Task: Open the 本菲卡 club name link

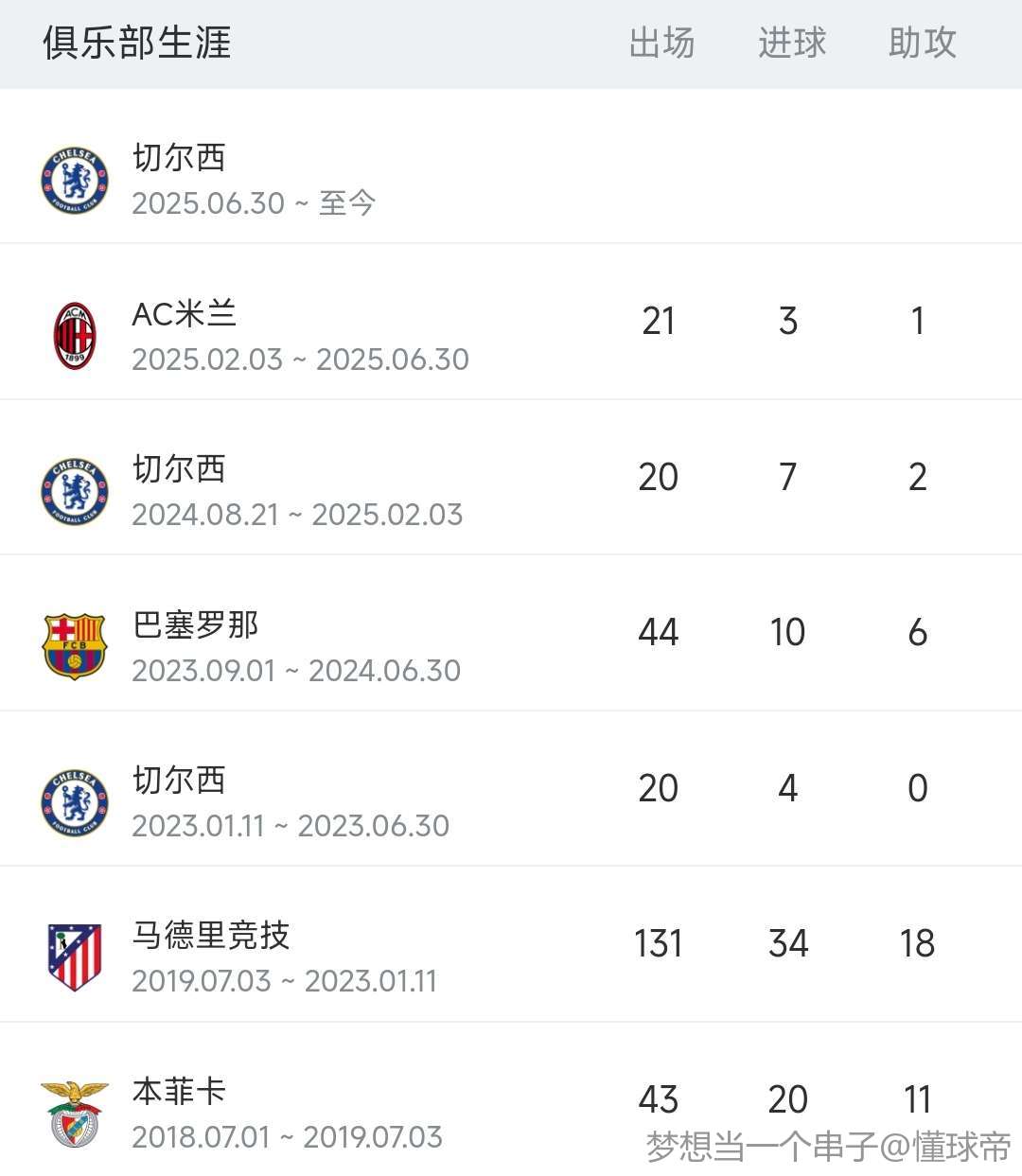Action: [179, 1091]
